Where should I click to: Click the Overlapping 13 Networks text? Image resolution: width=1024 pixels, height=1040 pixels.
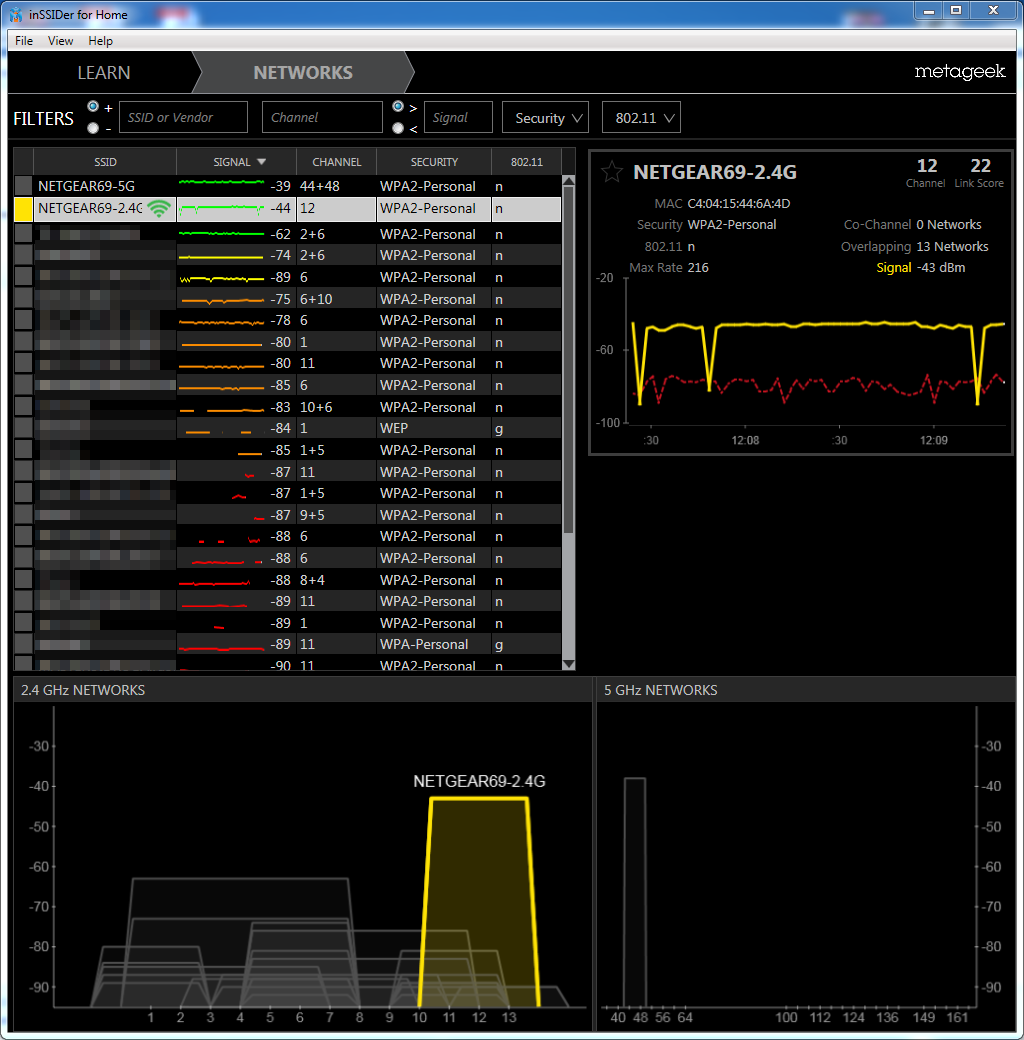point(915,247)
